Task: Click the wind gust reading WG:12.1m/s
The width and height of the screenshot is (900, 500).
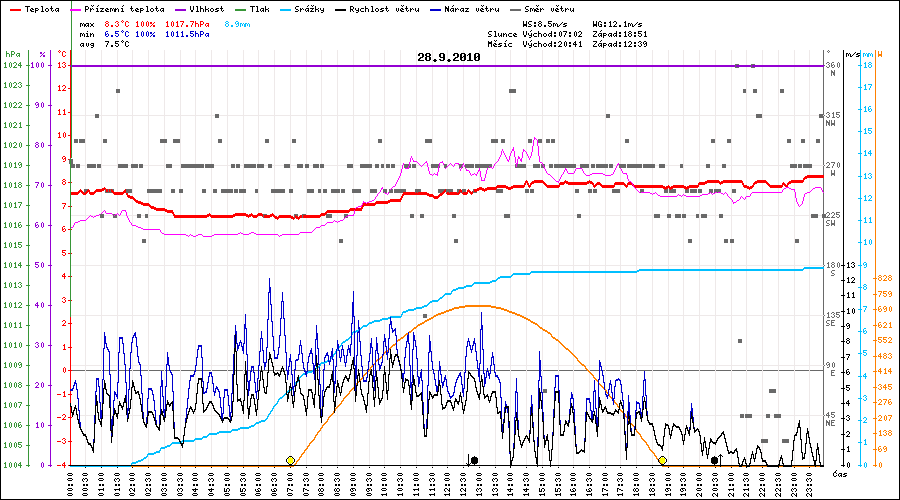Action: pyautogui.click(x=618, y=25)
